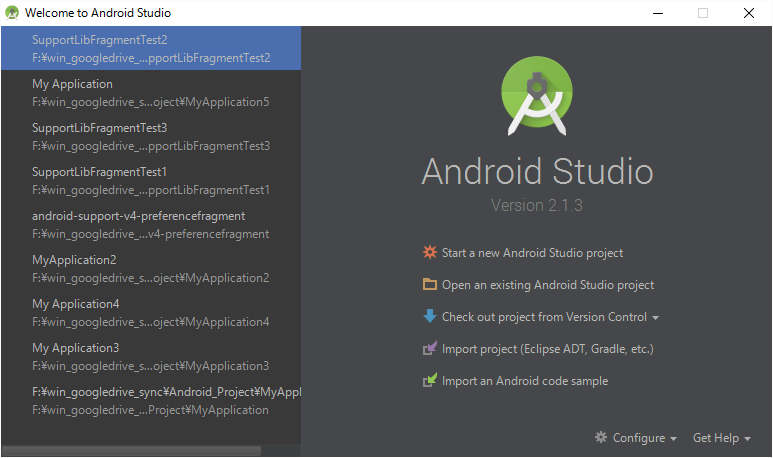Click the starburst icon for new project
Screen dimensions: 773x458
[x=430, y=253]
